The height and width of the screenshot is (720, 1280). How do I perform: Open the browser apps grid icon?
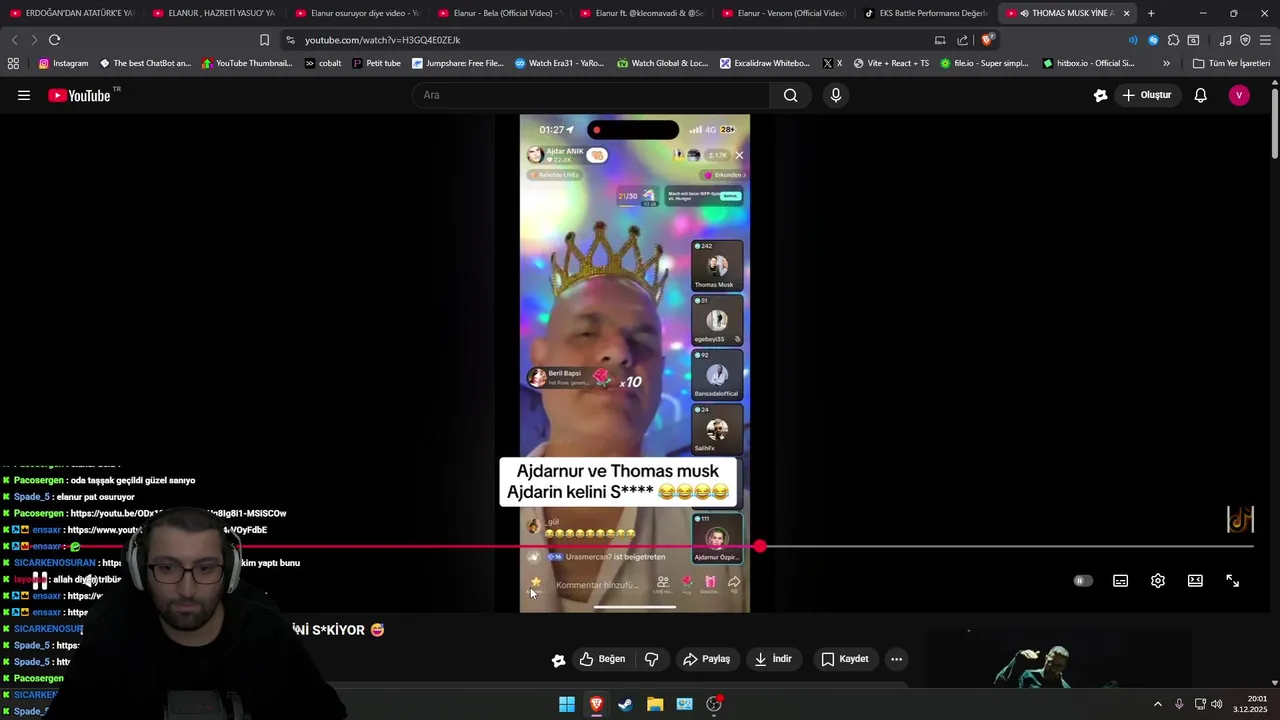13,63
